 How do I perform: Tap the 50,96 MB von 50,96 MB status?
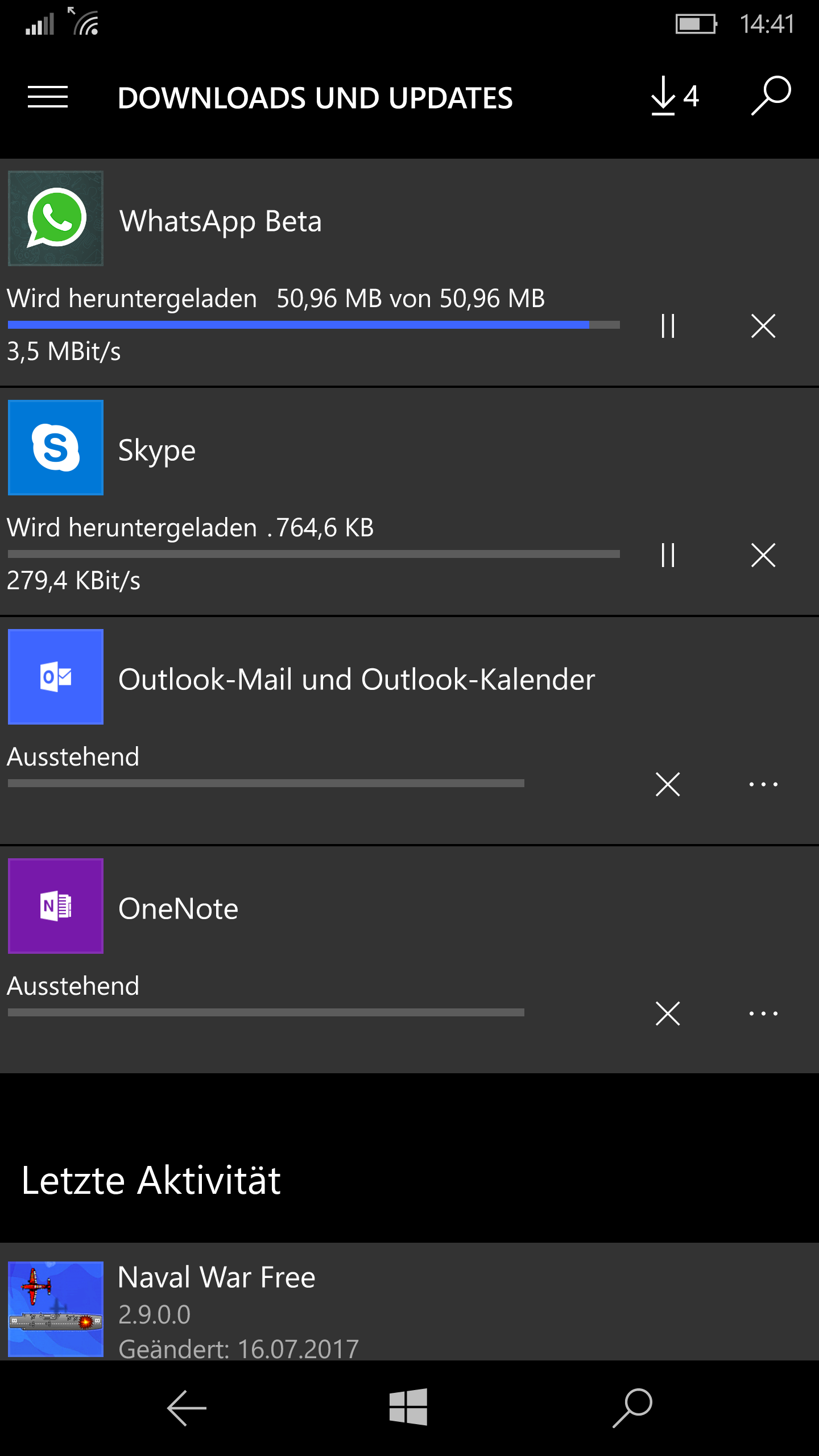pos(411,299)
